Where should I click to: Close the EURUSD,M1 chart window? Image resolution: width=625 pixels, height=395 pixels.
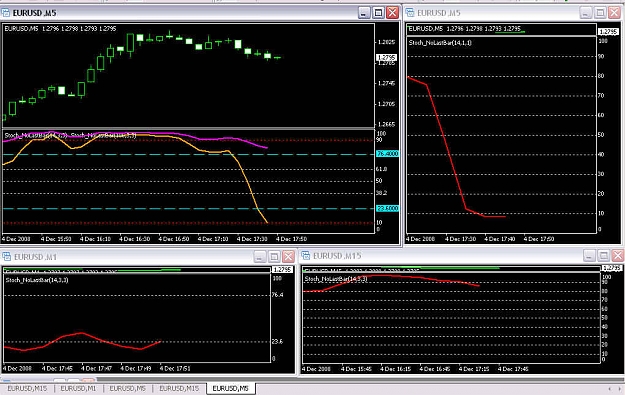click(288, 257)
